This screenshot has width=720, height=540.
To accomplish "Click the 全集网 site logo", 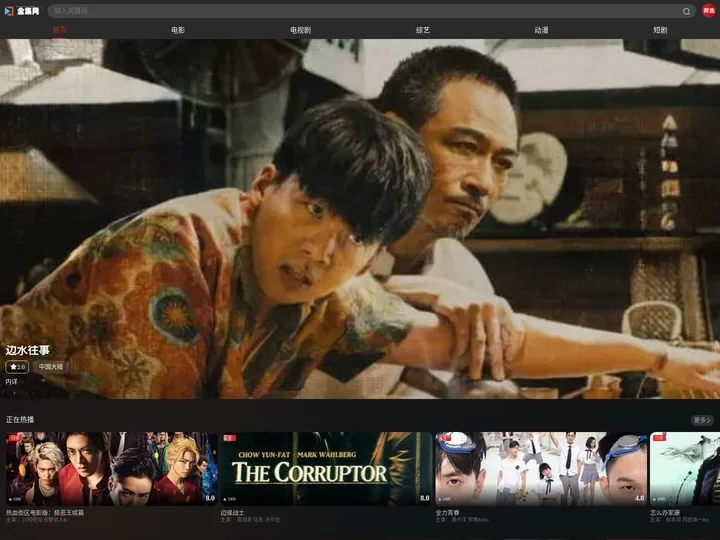I will click(x=22, y=11).
